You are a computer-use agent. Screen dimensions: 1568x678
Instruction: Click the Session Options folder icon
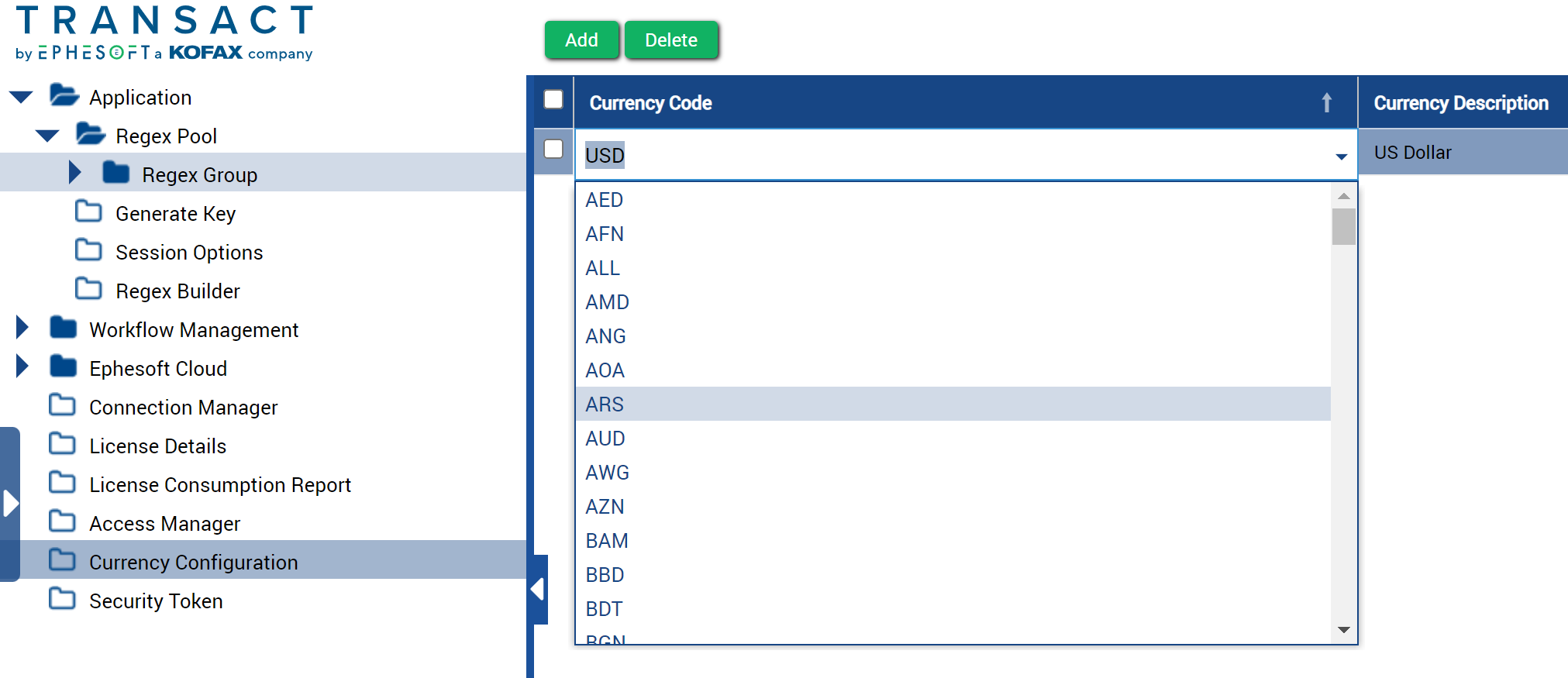89,251
